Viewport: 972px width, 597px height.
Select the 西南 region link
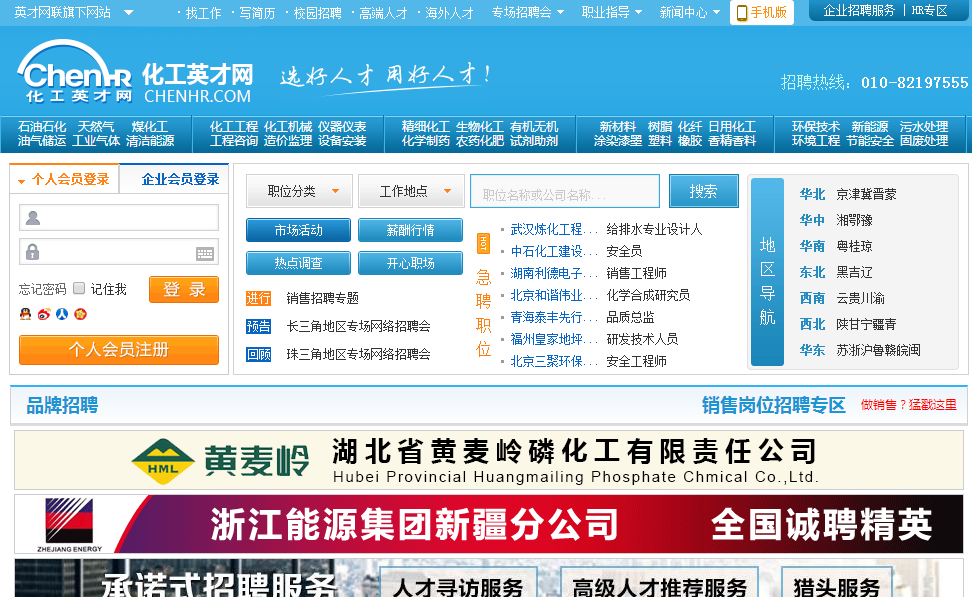(x=812, y=298)
